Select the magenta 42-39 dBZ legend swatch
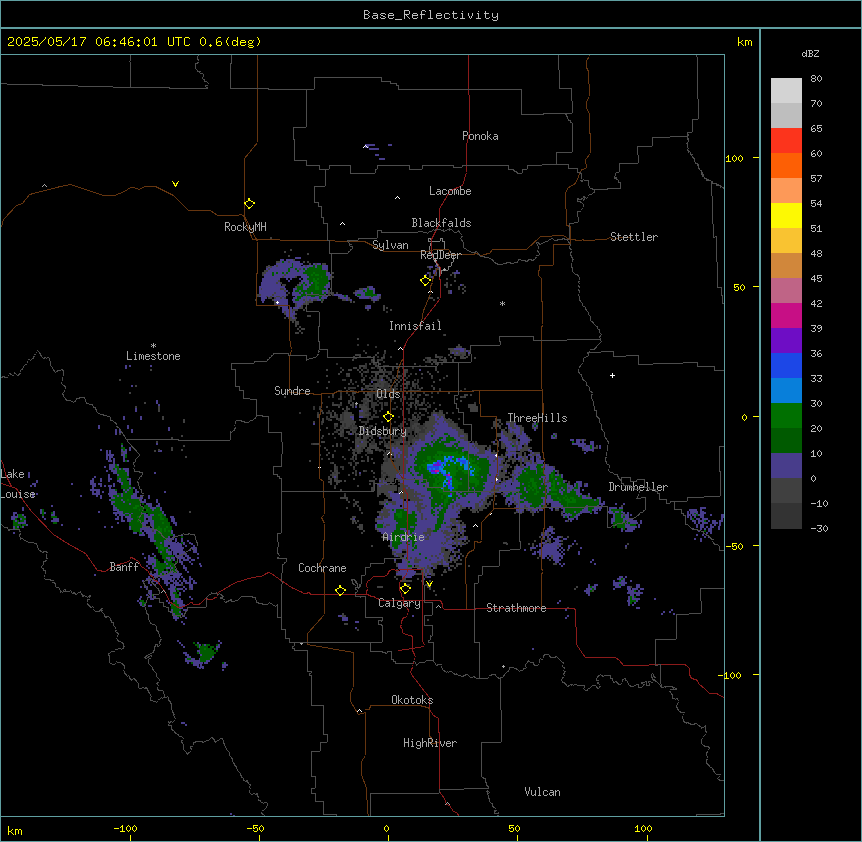 [786, 316]
